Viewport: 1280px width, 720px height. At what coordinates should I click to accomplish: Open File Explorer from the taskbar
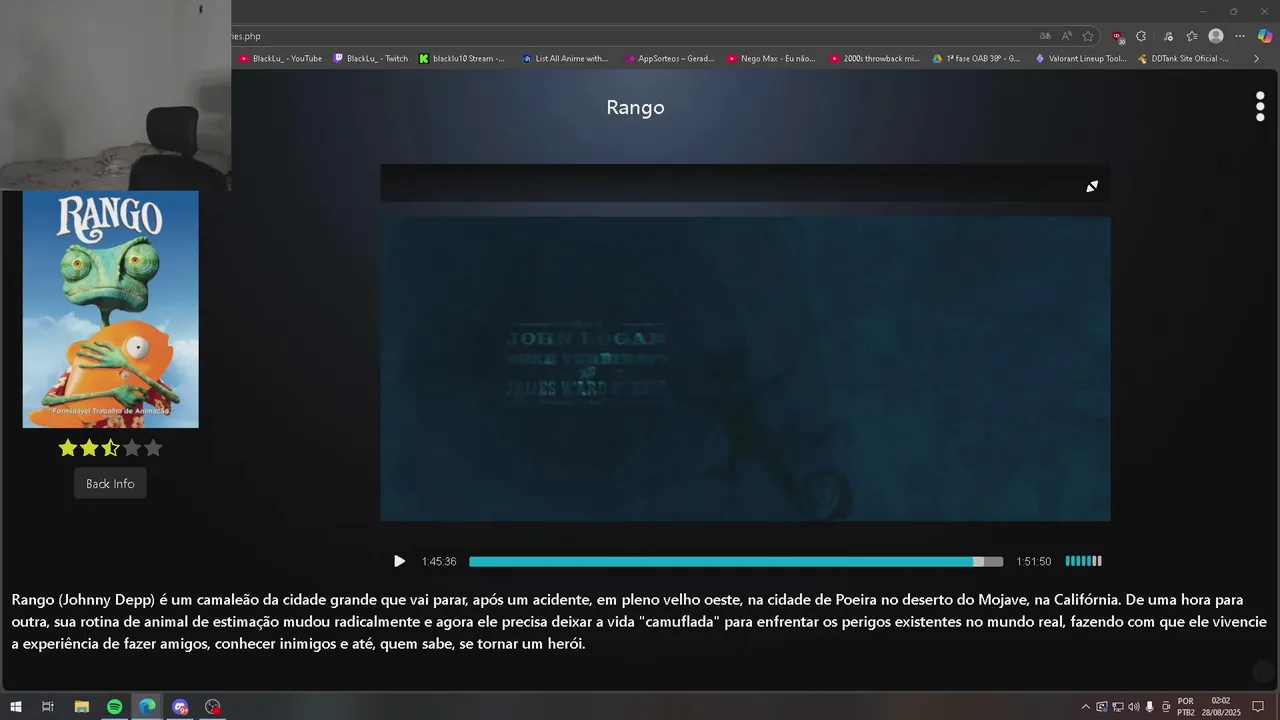[x=82, y=707]
